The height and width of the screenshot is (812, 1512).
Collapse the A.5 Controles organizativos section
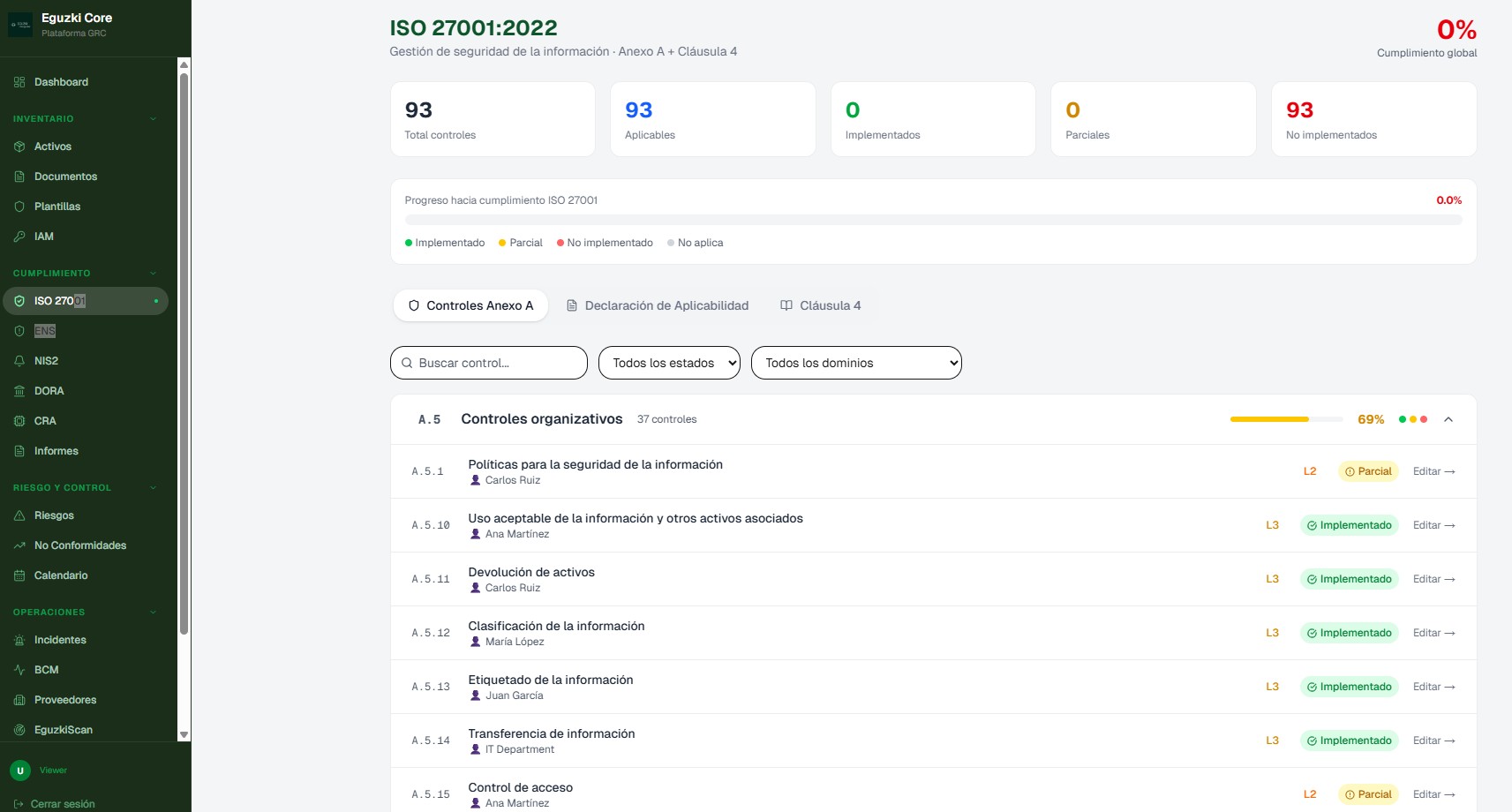click(x=1448, y=419)
